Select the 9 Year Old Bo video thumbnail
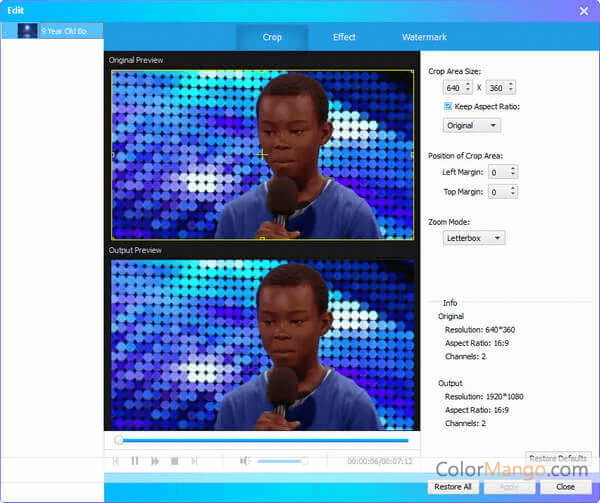The image size is (600, 503). pyautogui.click(x=27, y=31)
